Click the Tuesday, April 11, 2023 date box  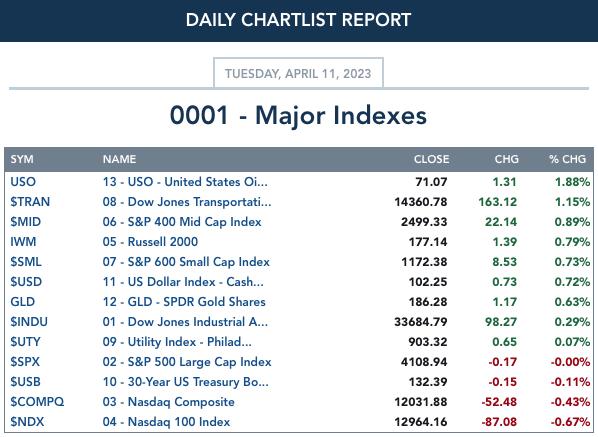(x=298, y=73)
